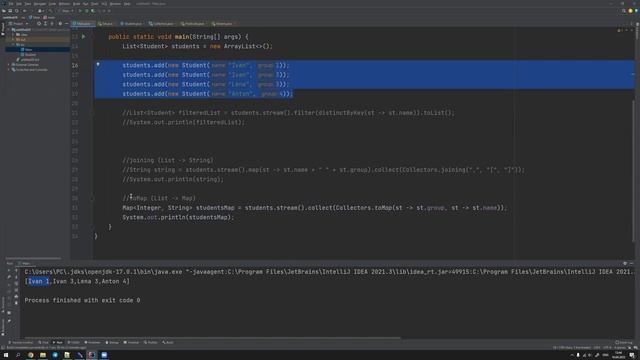640x360 pixels.
Task: Print console output using the printer icon
Action: click(x=16, y=296)
